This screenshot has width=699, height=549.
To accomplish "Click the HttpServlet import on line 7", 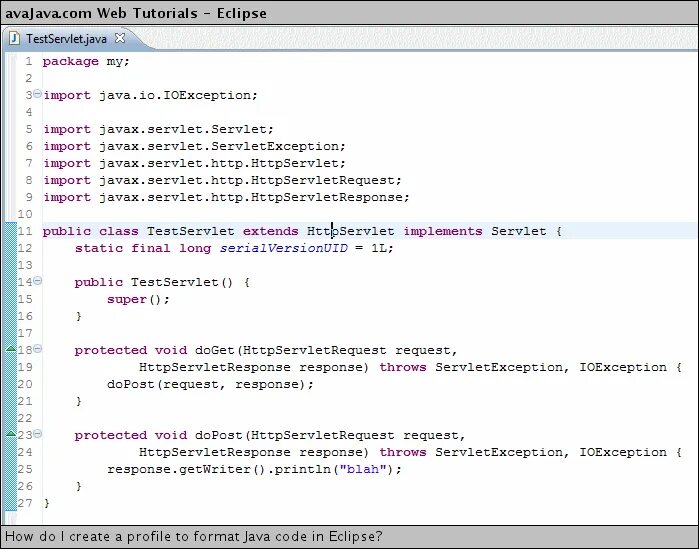I will coord(194,163).
